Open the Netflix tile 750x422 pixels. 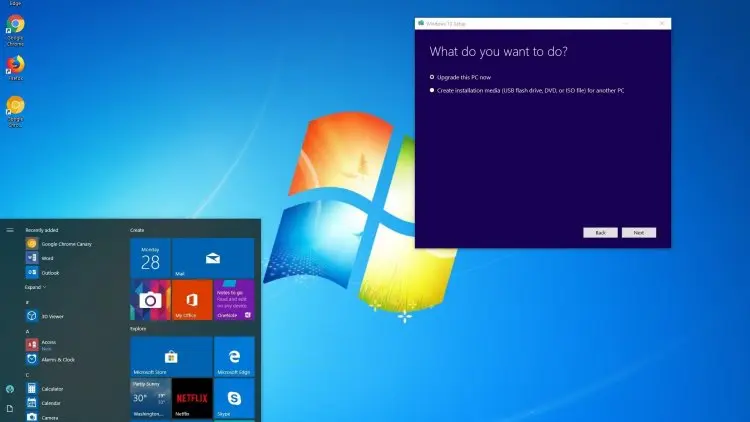tap(192, 398)
